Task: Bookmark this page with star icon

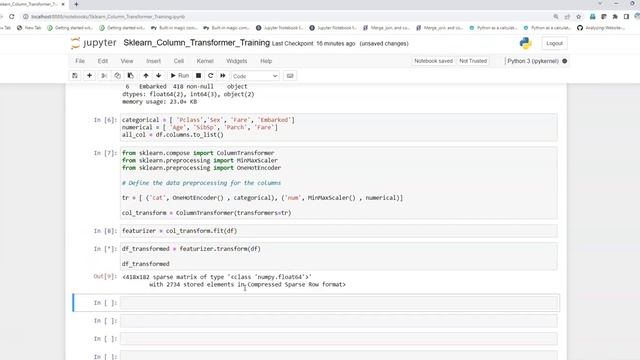Action: pos(578,17)
